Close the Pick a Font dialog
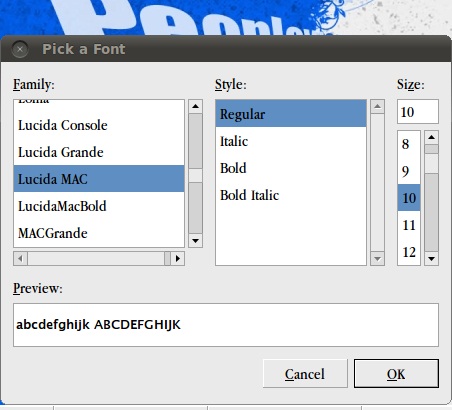 (x=20, y=49)
